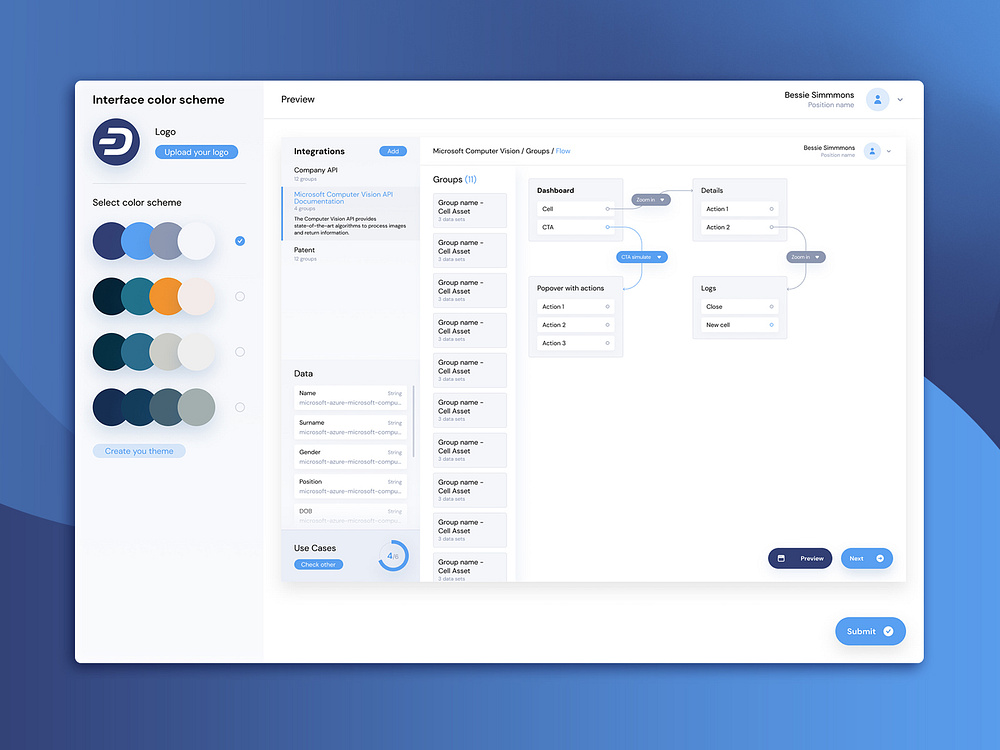Click the Flow breadcrumb link
This screenshot has height=750, width=1000.
563,150
